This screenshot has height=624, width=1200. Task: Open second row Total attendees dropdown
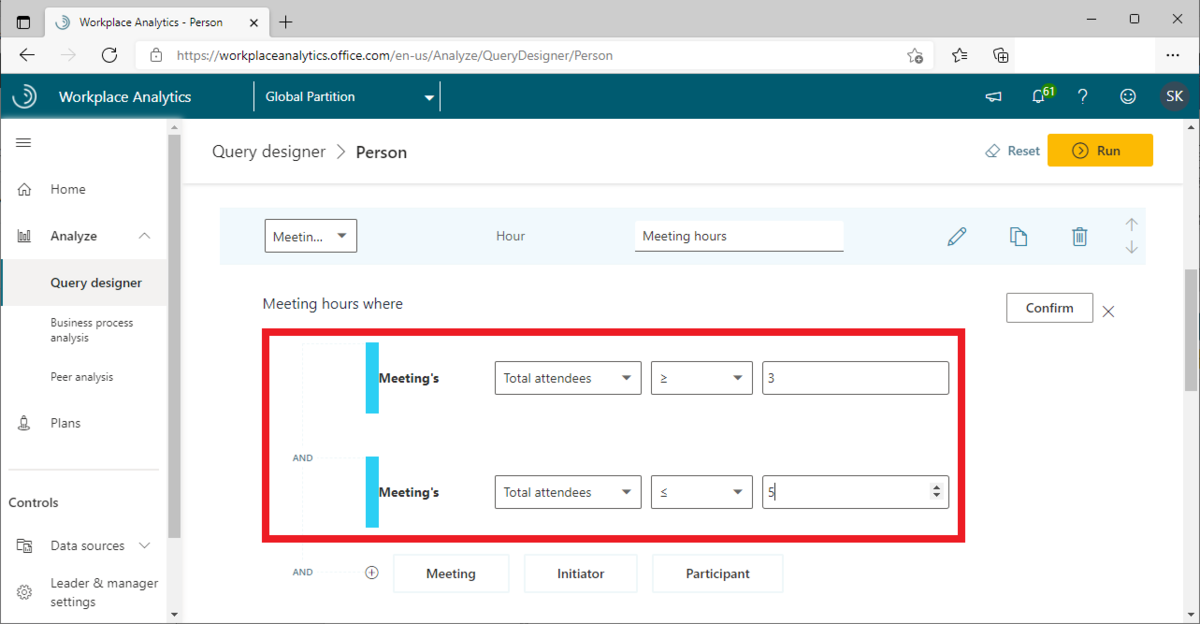(568, 492)
